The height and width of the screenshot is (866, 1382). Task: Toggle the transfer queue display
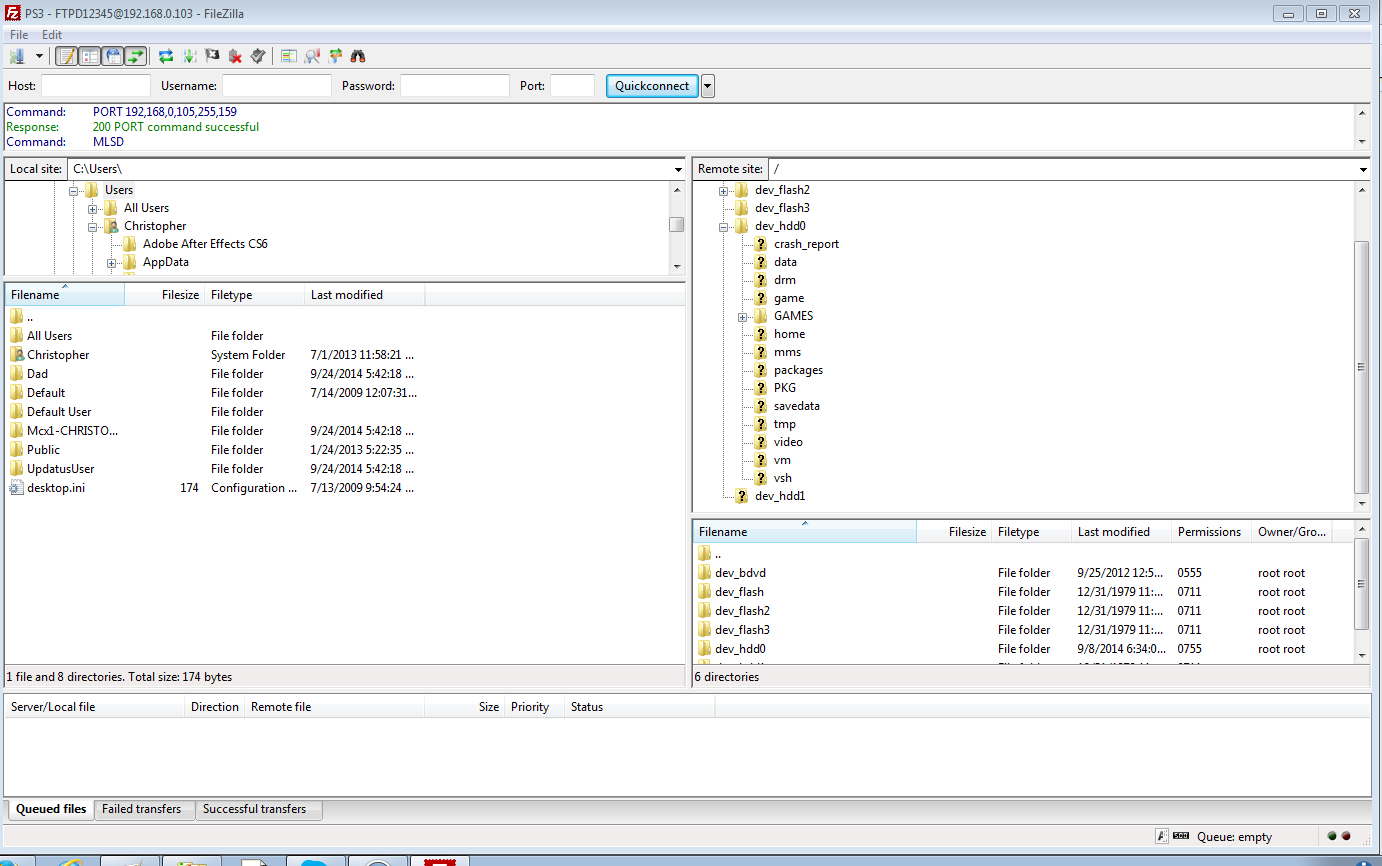pyautogui.click(x=136, y=56)
